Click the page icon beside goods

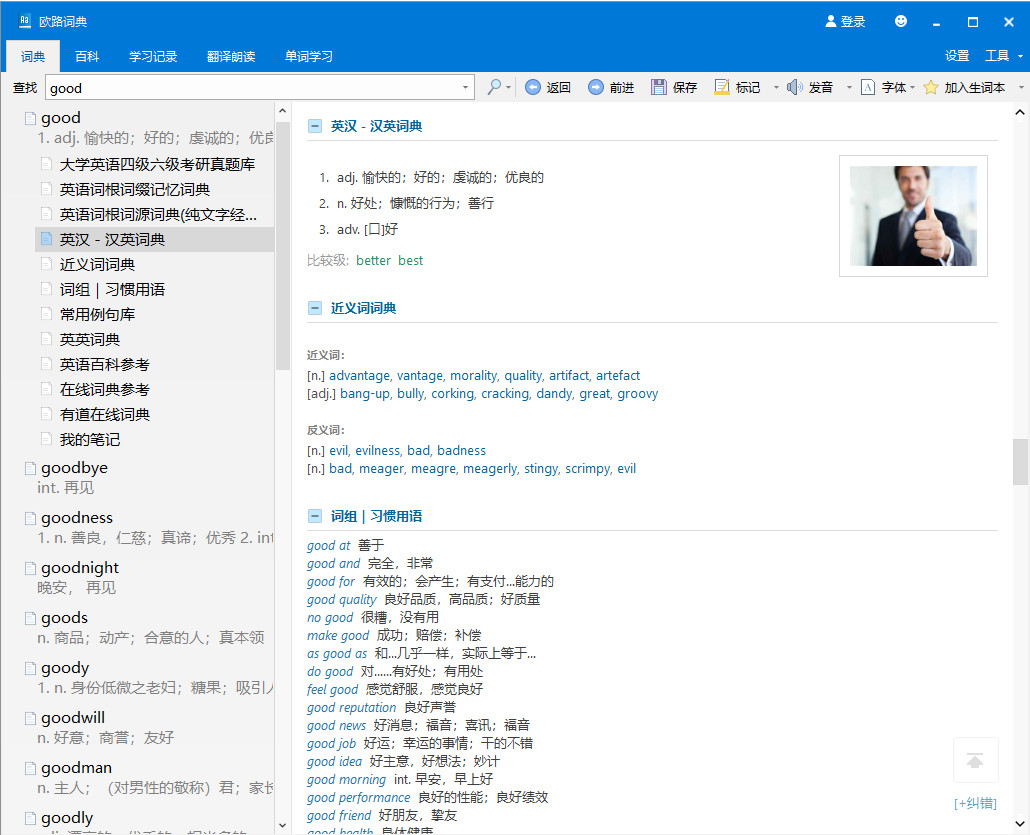30,618
